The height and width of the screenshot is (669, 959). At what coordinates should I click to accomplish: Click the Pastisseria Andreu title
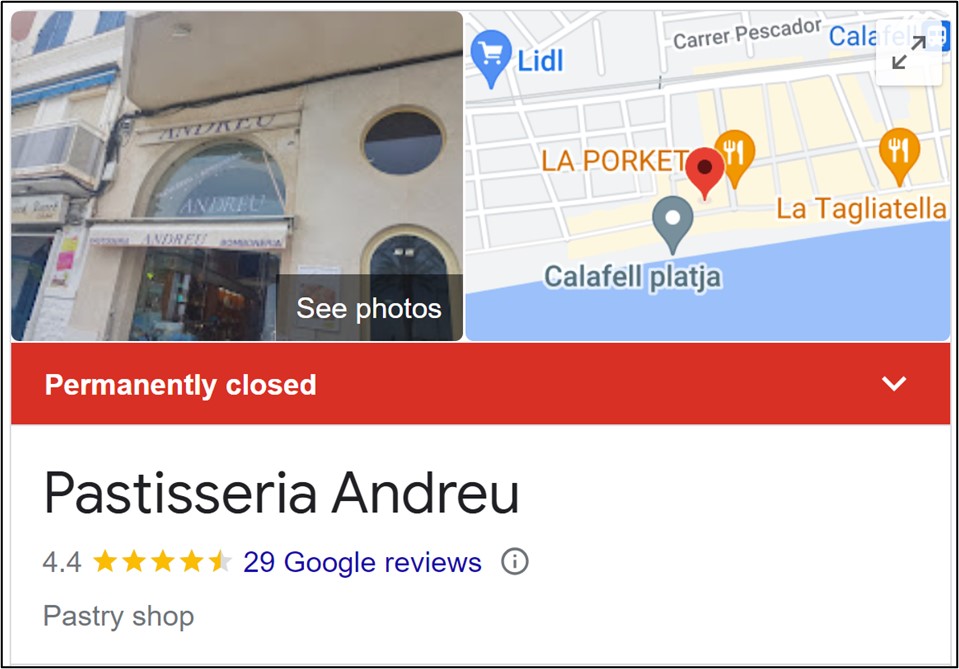(x=281, y=493)
